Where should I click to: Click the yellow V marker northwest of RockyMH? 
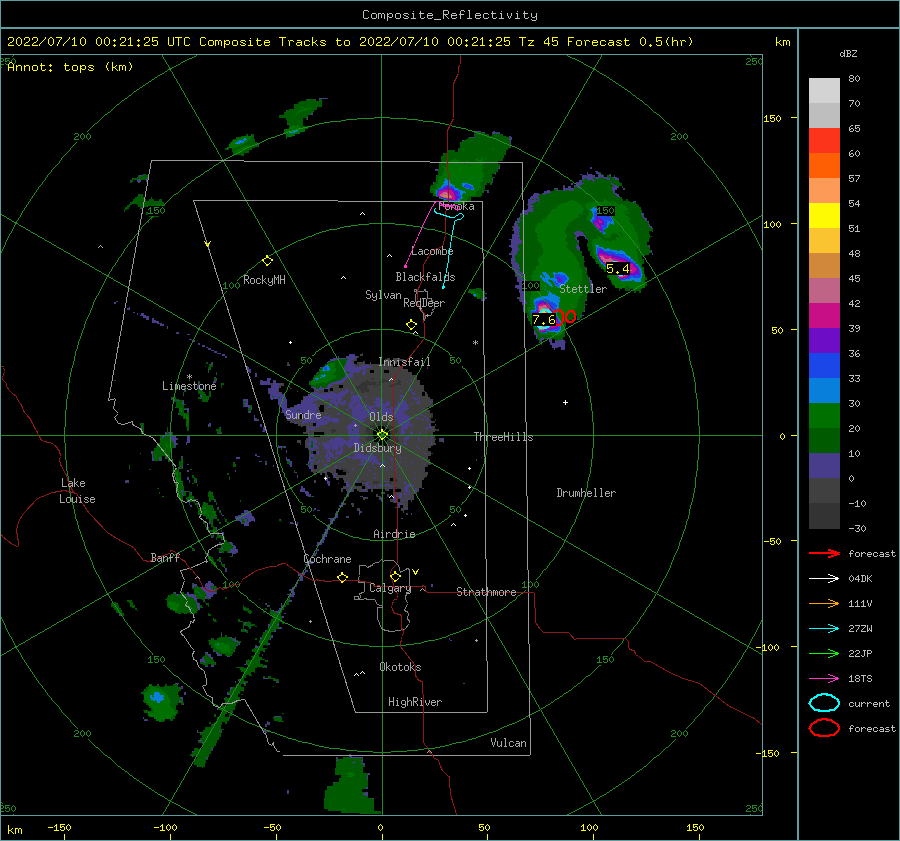(x=207, y=244)
